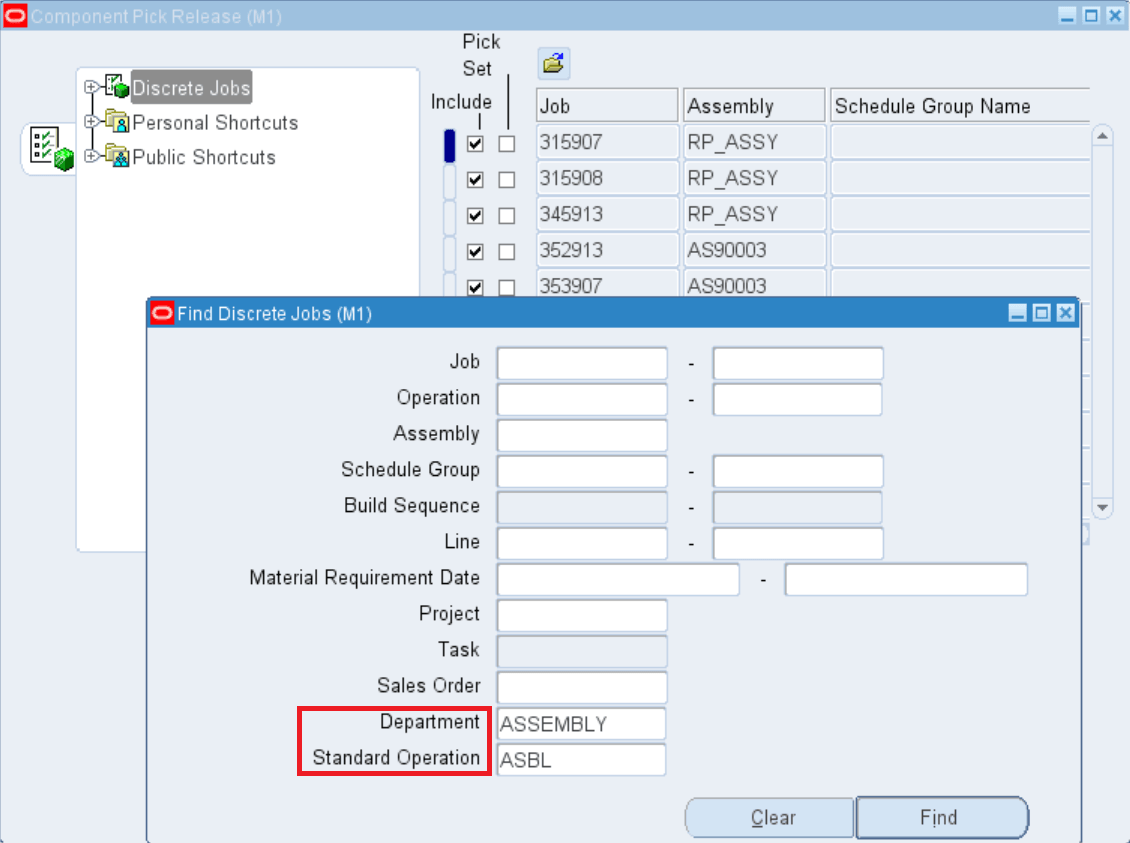This screenshot has height=843, width=1130.
Task: Expand the Public Shortcuts tree node
Action: tap(91, 156)
